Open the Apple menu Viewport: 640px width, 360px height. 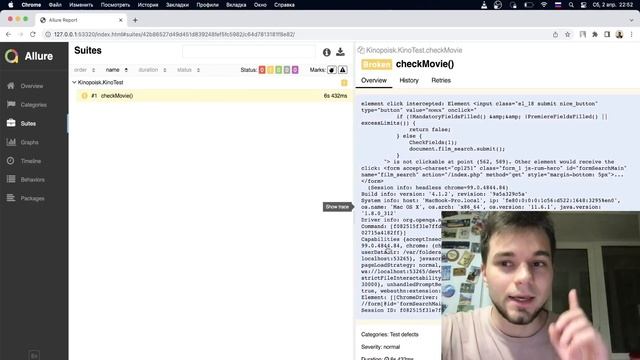point(11,5)
